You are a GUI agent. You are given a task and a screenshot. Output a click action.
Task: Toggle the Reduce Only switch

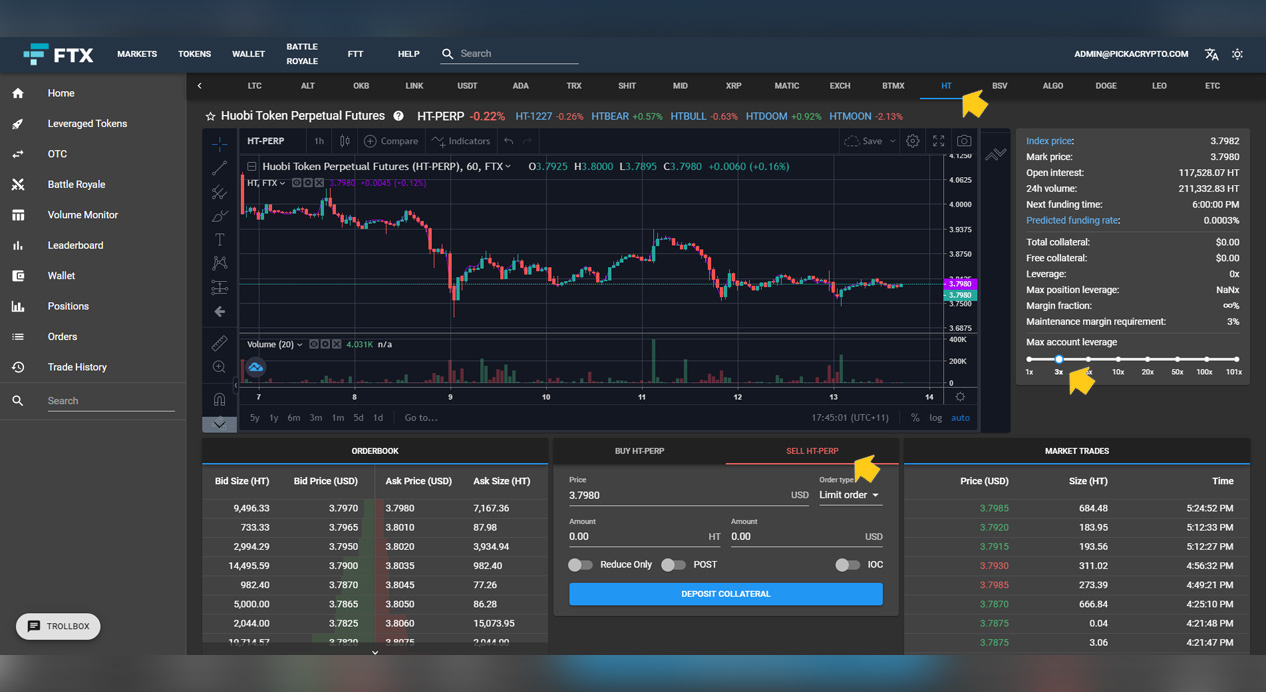click(580, 565)
